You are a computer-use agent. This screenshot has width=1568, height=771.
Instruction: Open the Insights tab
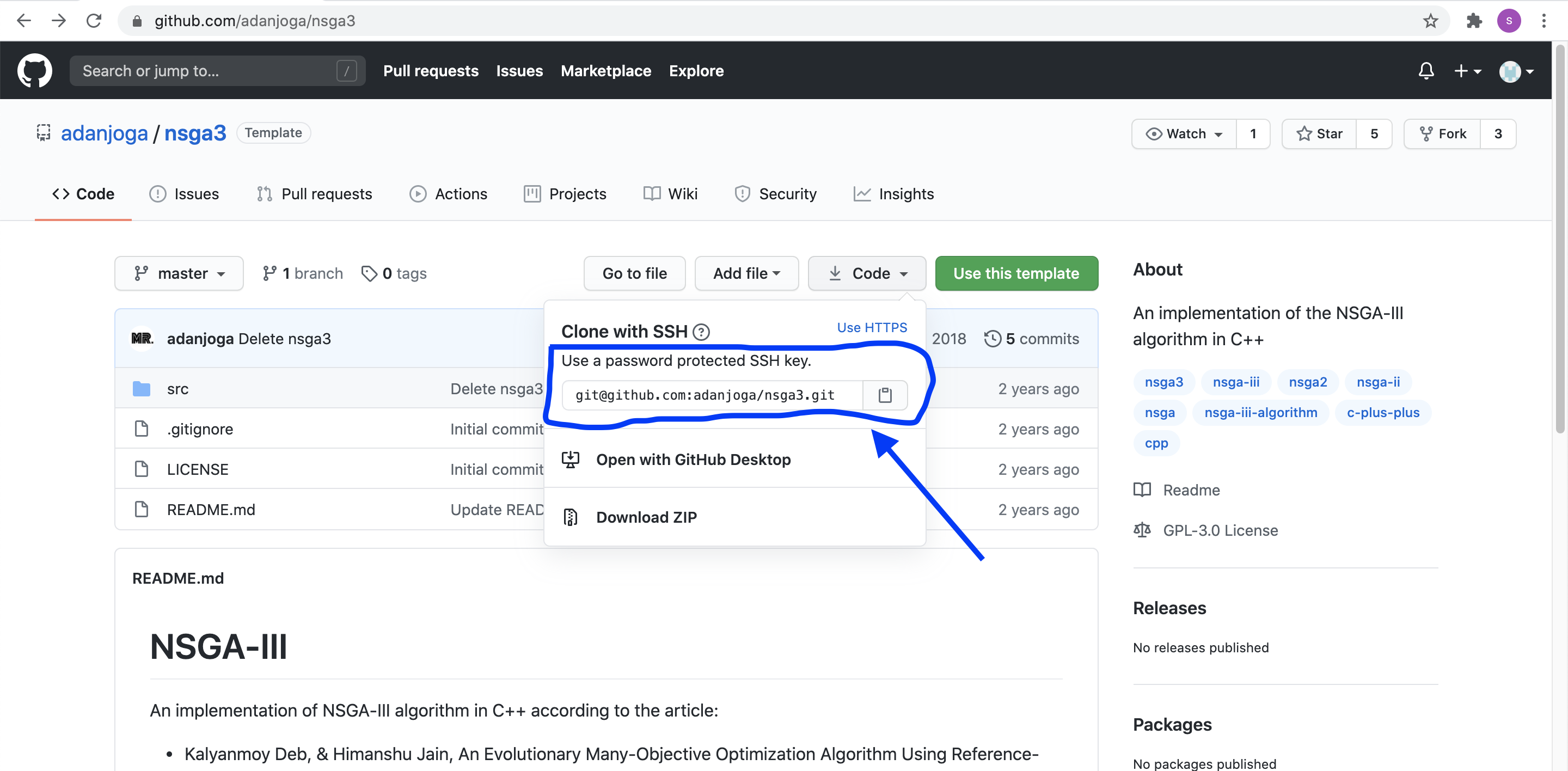(893, 194)
